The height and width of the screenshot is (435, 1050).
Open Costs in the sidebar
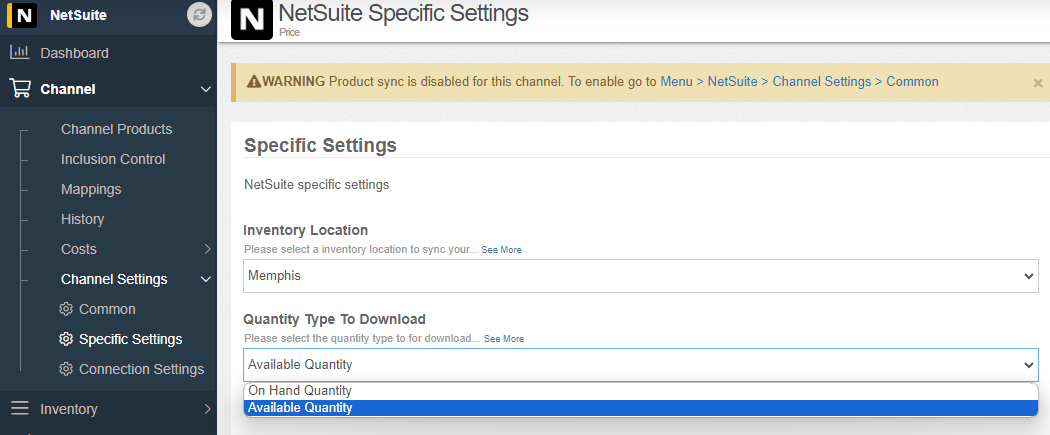tap(79, 249)
